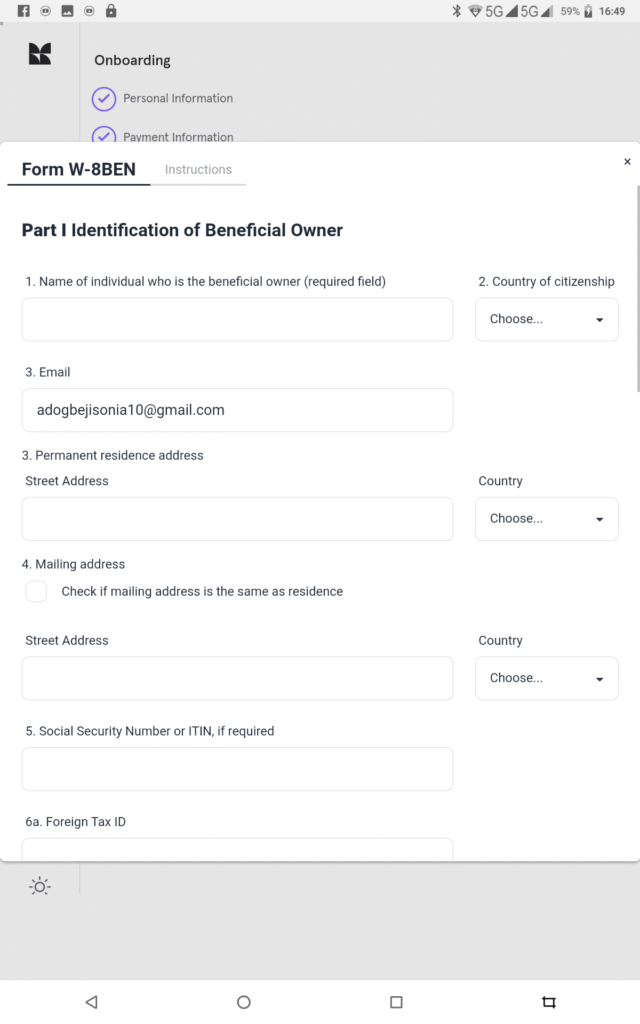This screenshot has height=1024, width=640.
Task: Open the Payment Information onboarding step
Action: tap(178, 136)
